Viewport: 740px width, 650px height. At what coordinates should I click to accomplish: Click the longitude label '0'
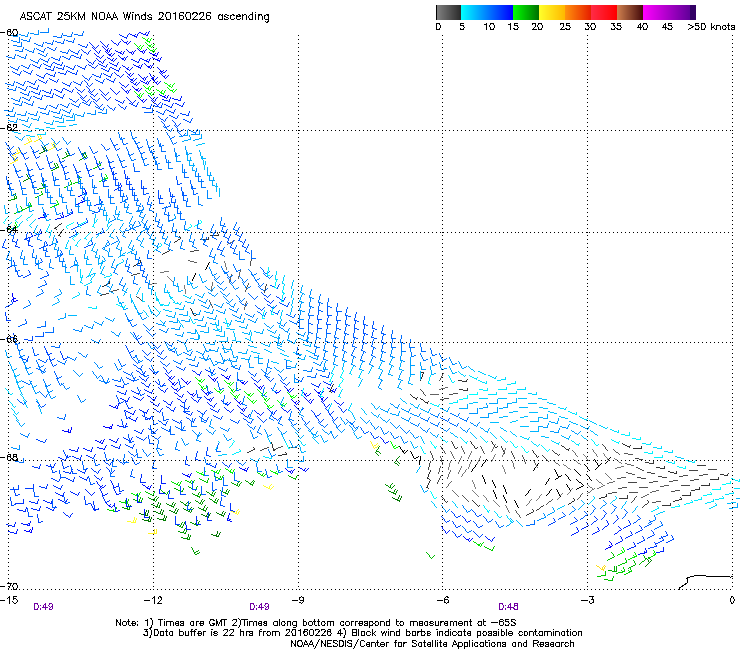(x=732, y=600)
